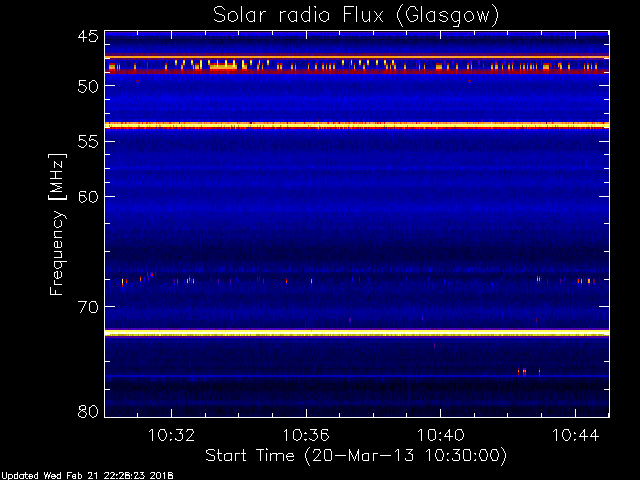Click the 80 frequency tick label
The width and height of the screenshot is (640, 480).
click(88, 411)
